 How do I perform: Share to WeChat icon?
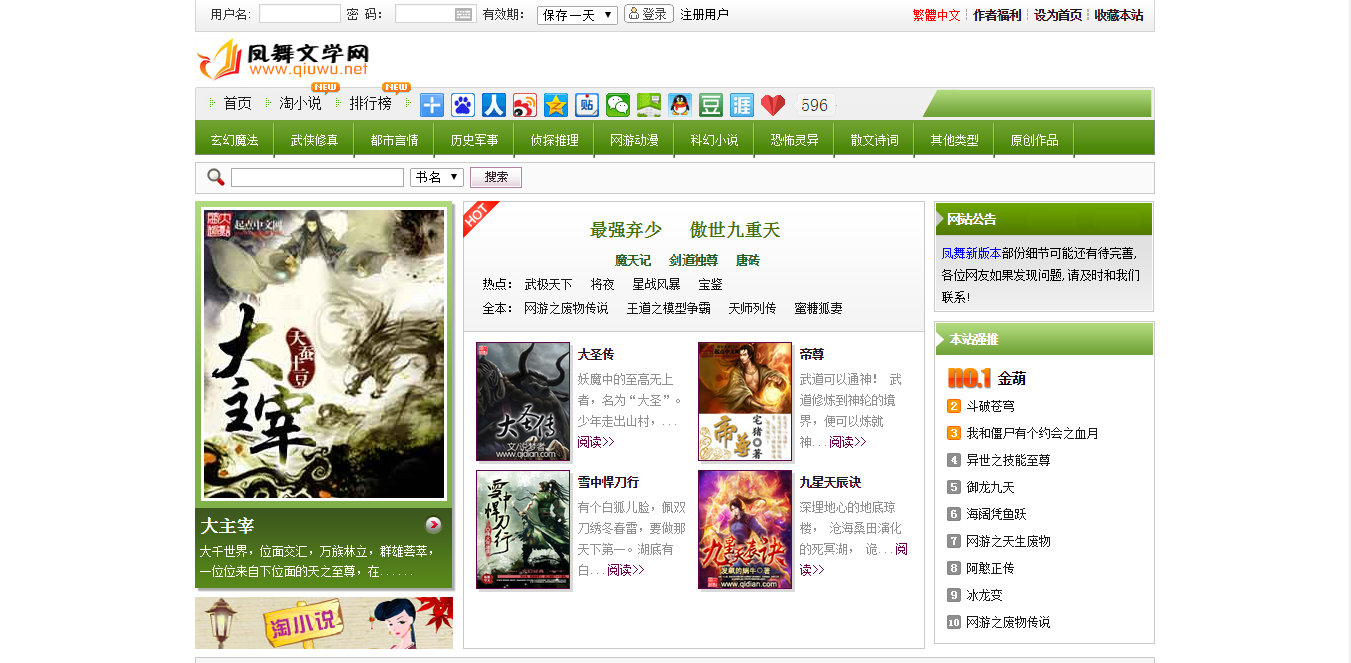[x=618, y=105]
